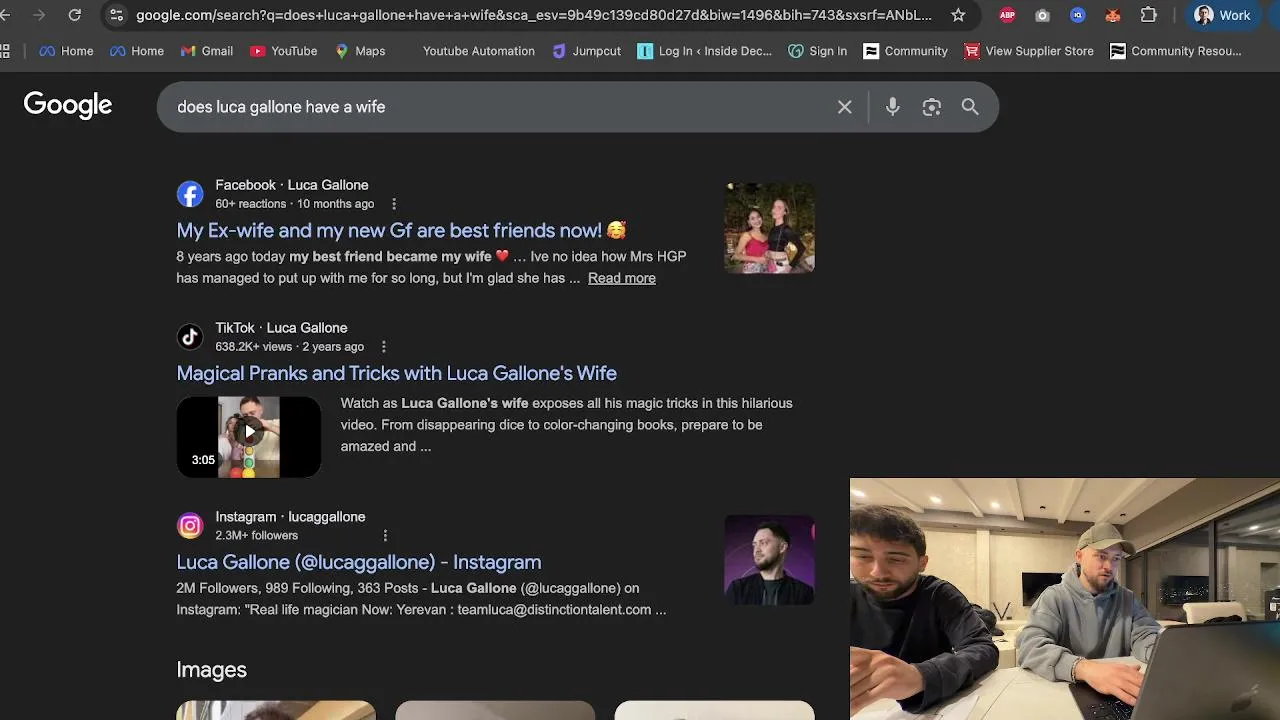The image size is (1280, 720).
Task: Open Community Resou... bookmark
Action: click(x=1176, y=51)
